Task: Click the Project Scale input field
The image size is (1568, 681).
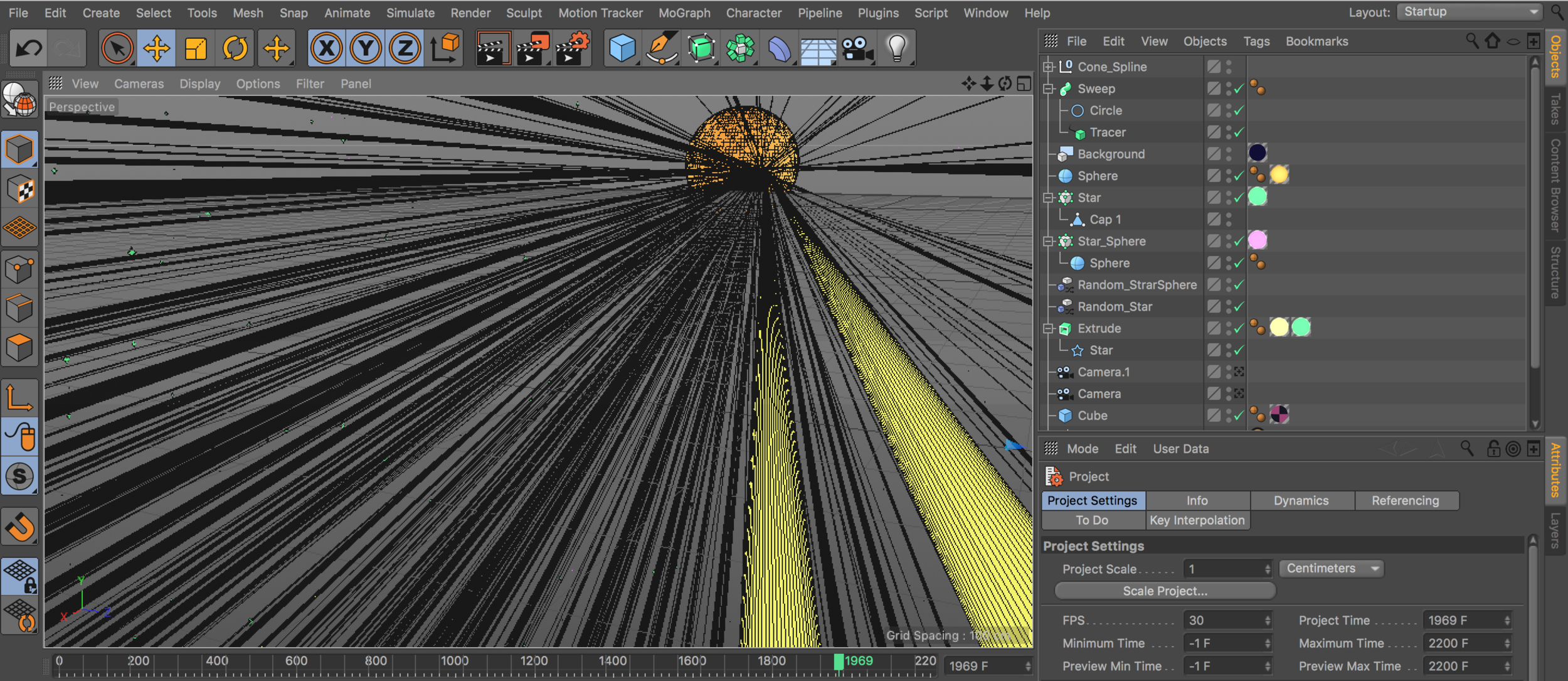Action: click(1227, 569)
